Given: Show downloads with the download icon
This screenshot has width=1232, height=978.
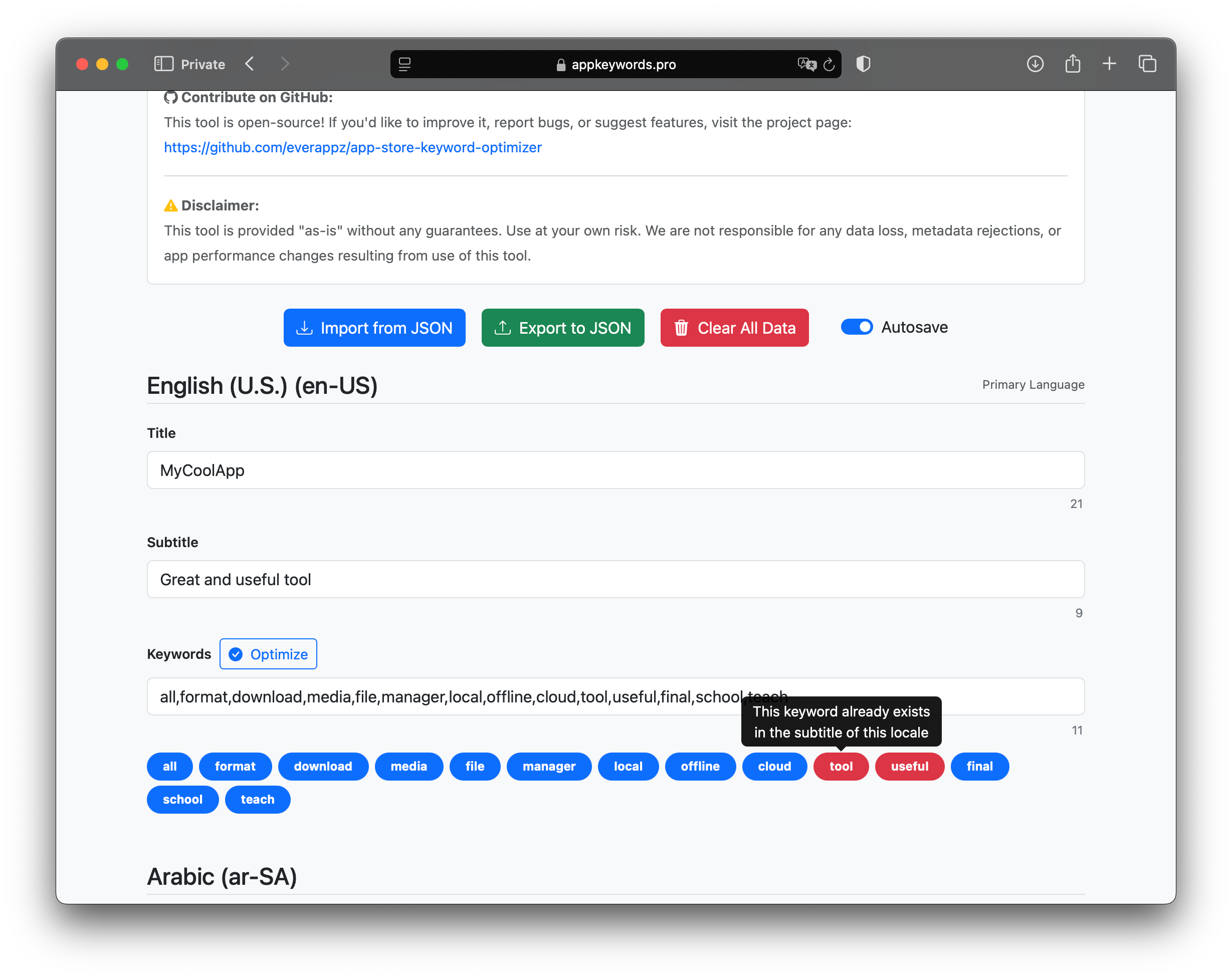Looking at the screenshot, I should [x=1035, y=64].
